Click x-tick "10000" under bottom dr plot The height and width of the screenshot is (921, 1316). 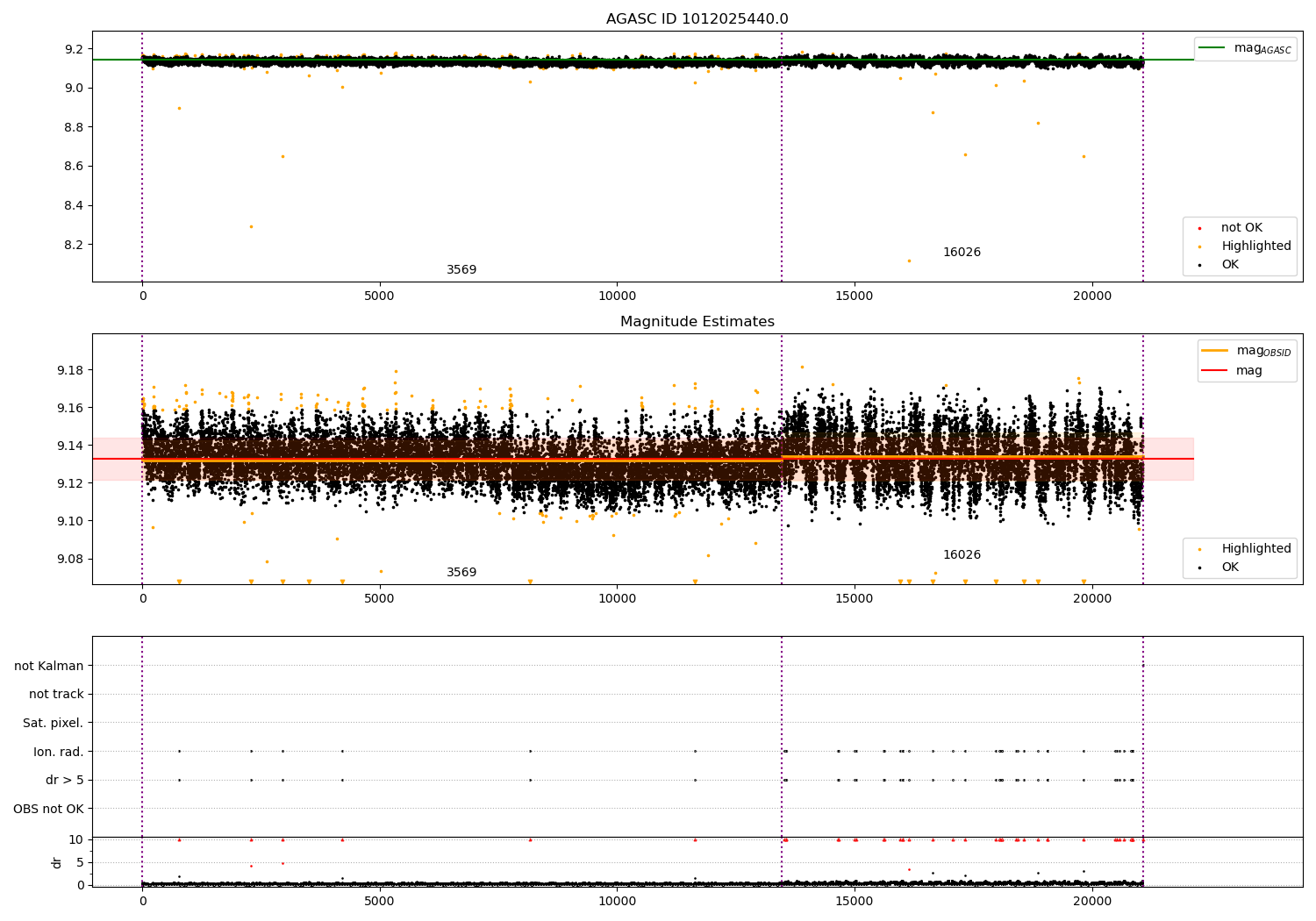pyautogui.click(x=617, y=901)
